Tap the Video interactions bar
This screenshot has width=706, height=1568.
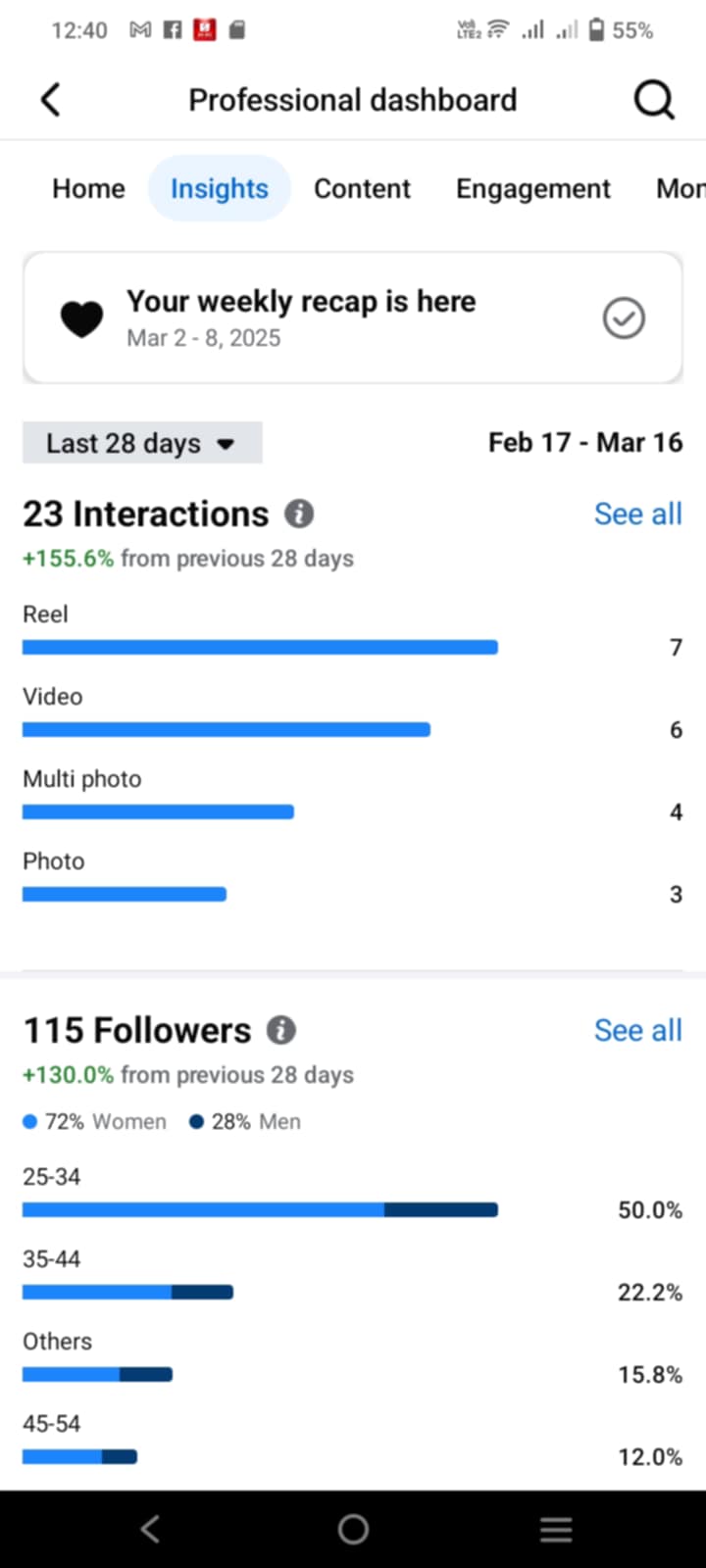(x=227, y=729)
